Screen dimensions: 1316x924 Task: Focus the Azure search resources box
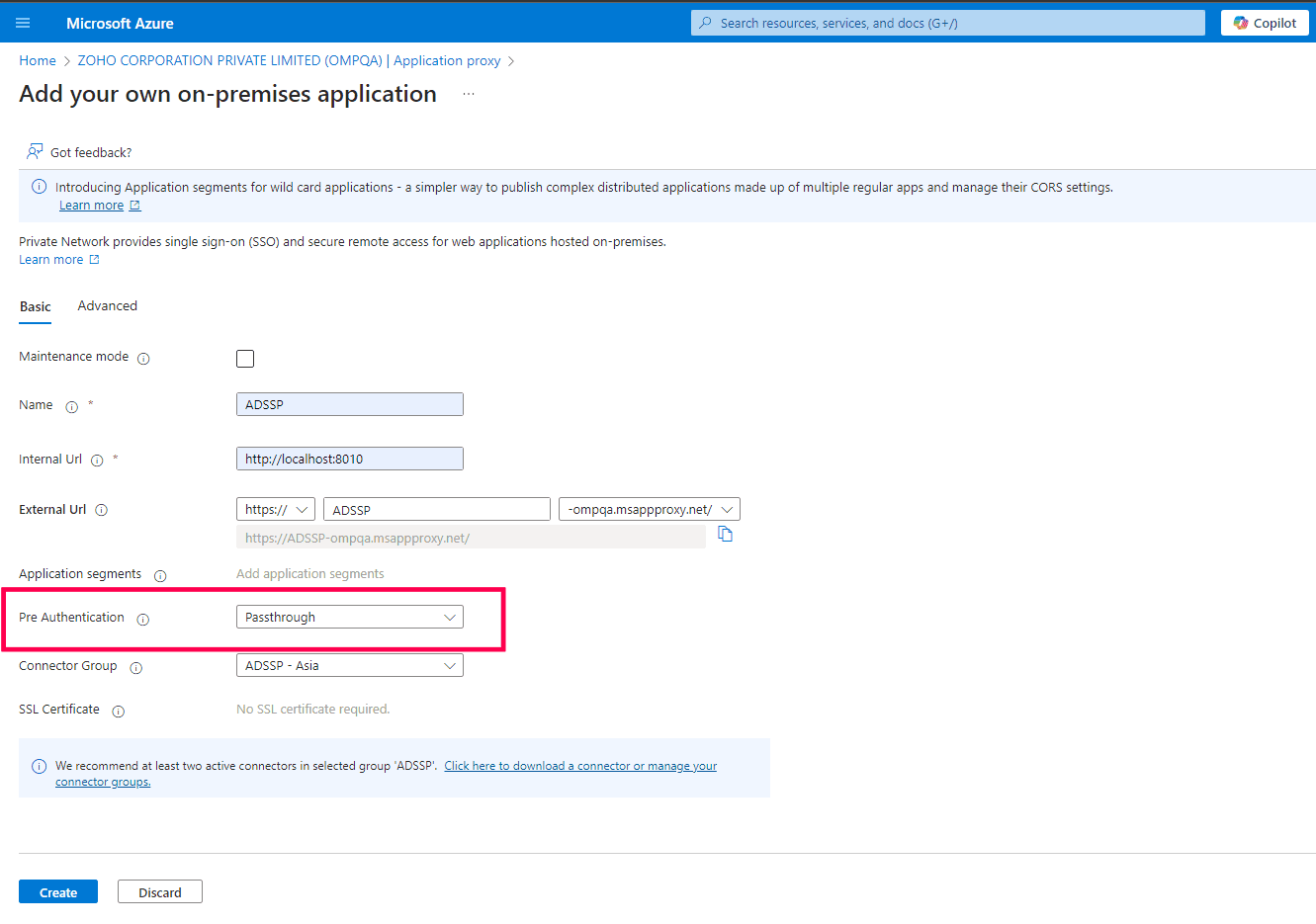[x=948, y=23]
